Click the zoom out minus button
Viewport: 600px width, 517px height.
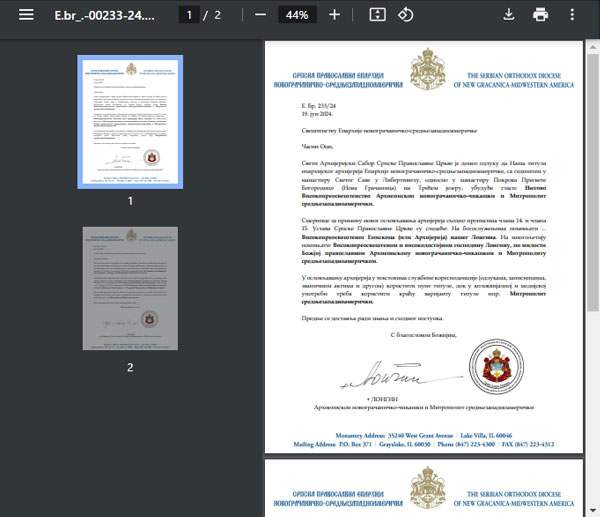point(260,15)
